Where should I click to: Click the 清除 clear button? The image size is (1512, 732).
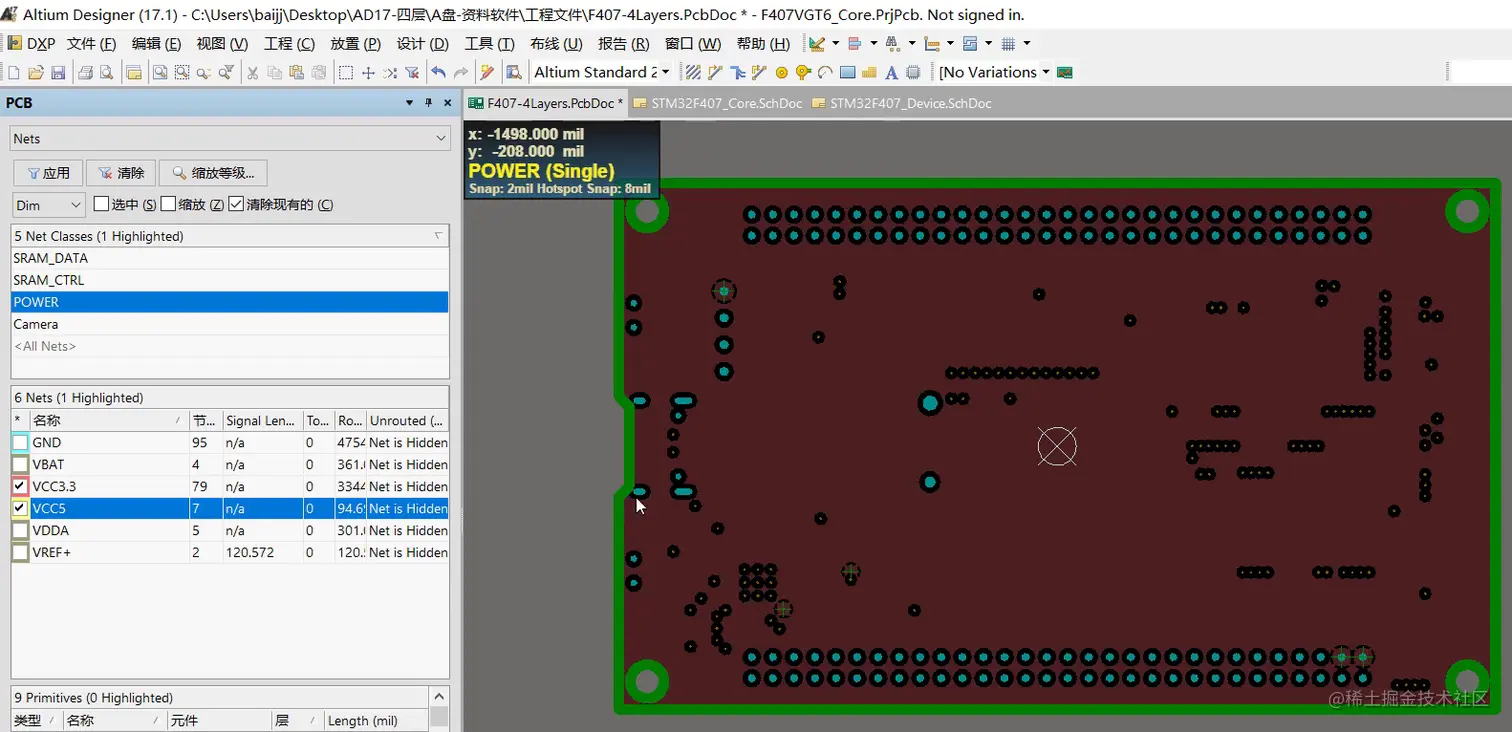click(x=121, y=173)
